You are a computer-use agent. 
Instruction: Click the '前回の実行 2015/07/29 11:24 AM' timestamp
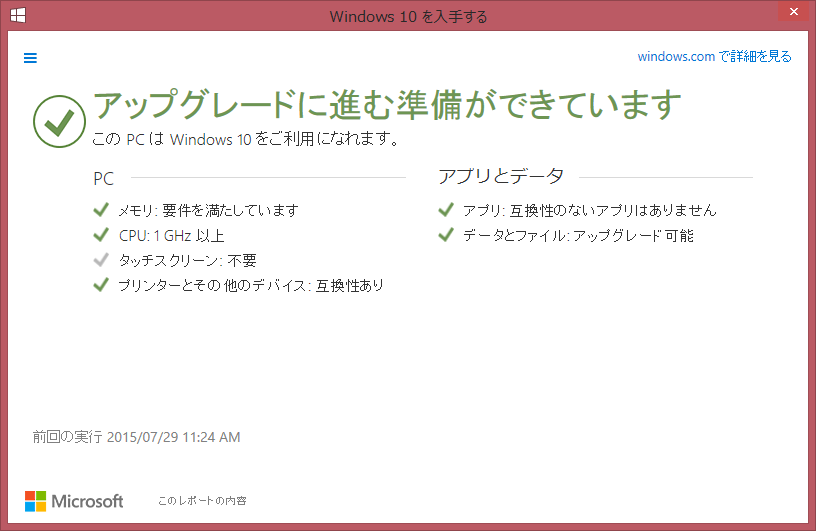coord(136,437)
